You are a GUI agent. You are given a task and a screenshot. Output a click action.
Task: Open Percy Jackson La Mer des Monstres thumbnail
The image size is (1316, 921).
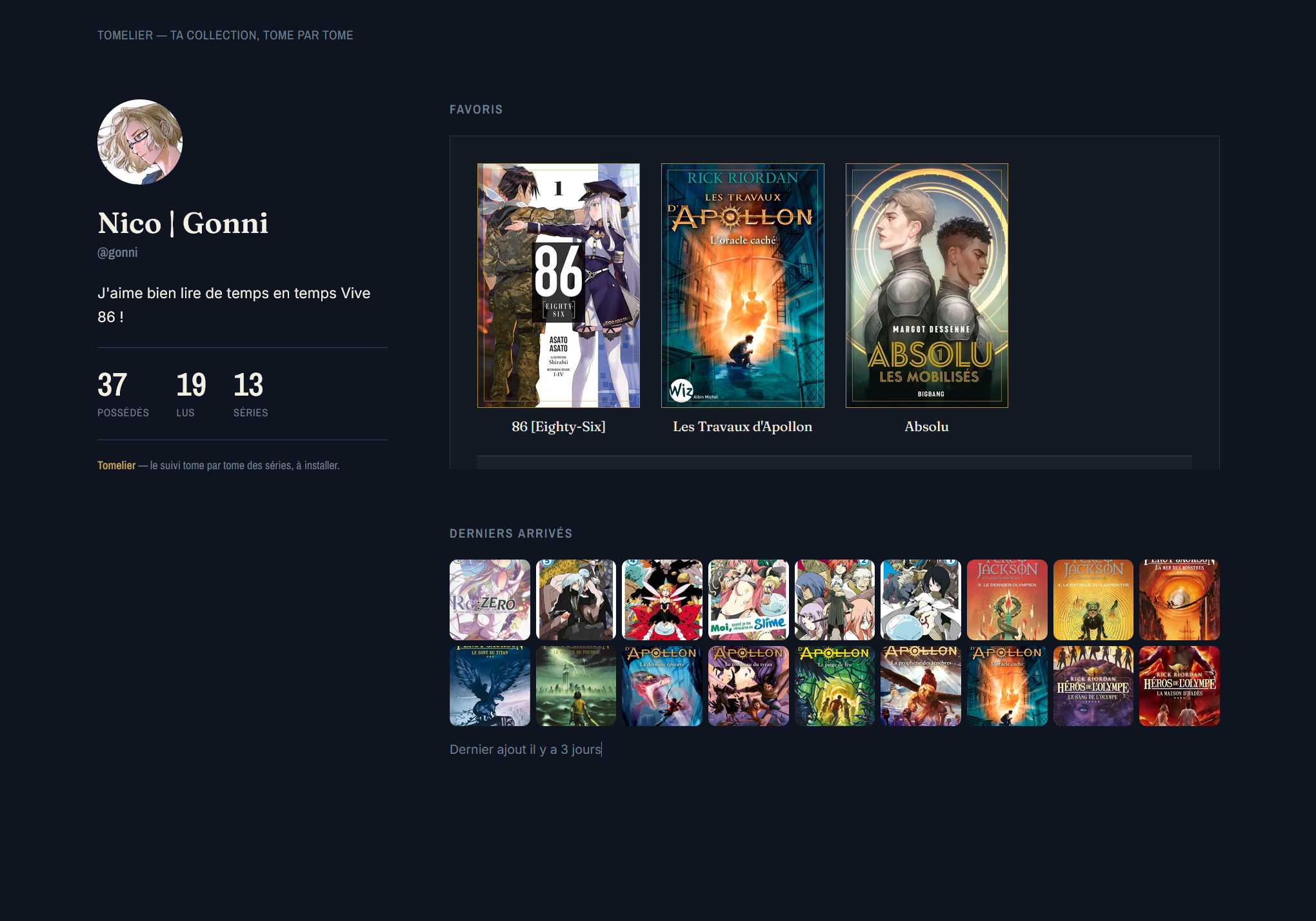(1179, 600)
